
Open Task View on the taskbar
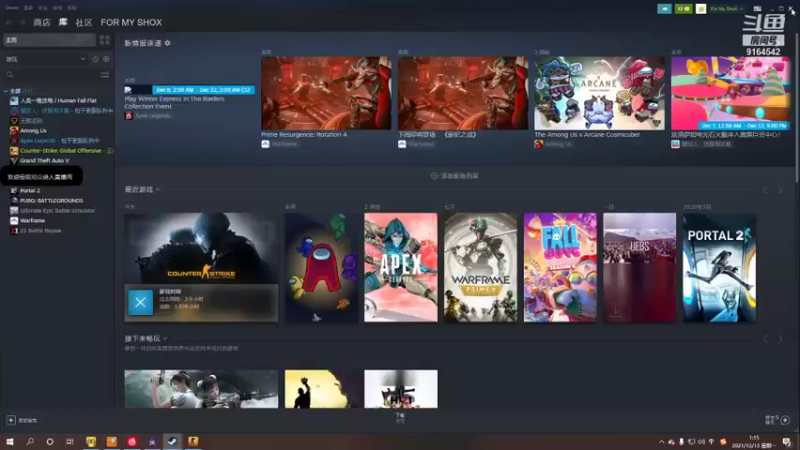70,441
